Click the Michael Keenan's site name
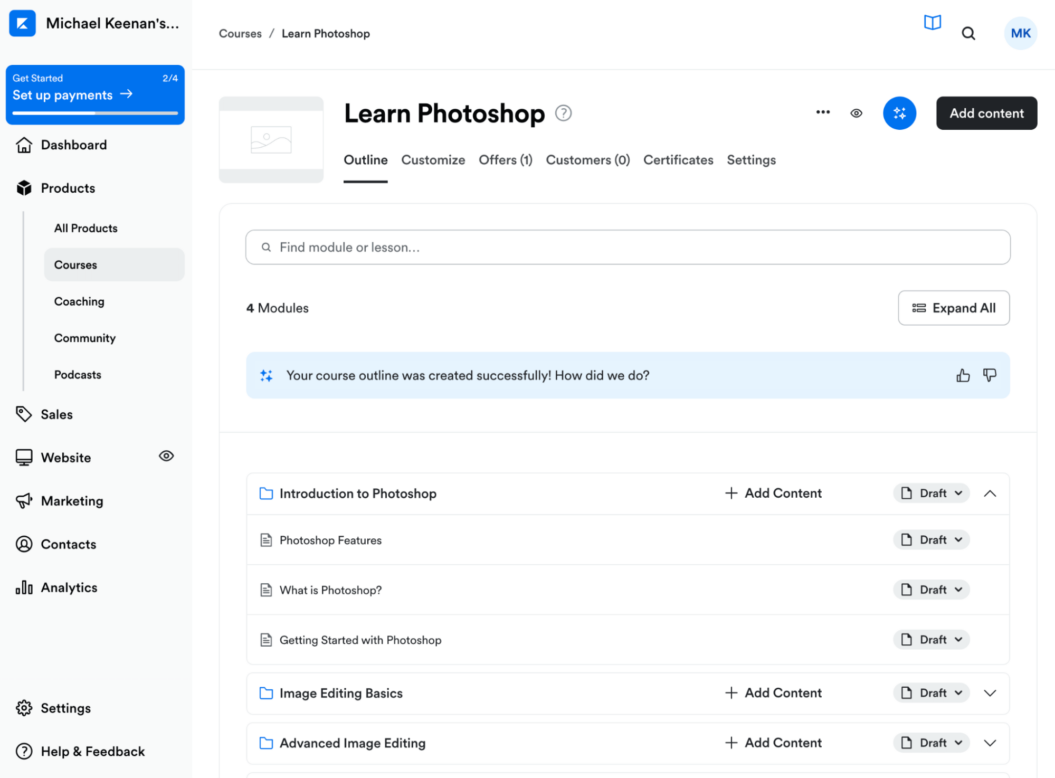The width and height of the screenshot is (1055, 778). [x=112, y=24]
